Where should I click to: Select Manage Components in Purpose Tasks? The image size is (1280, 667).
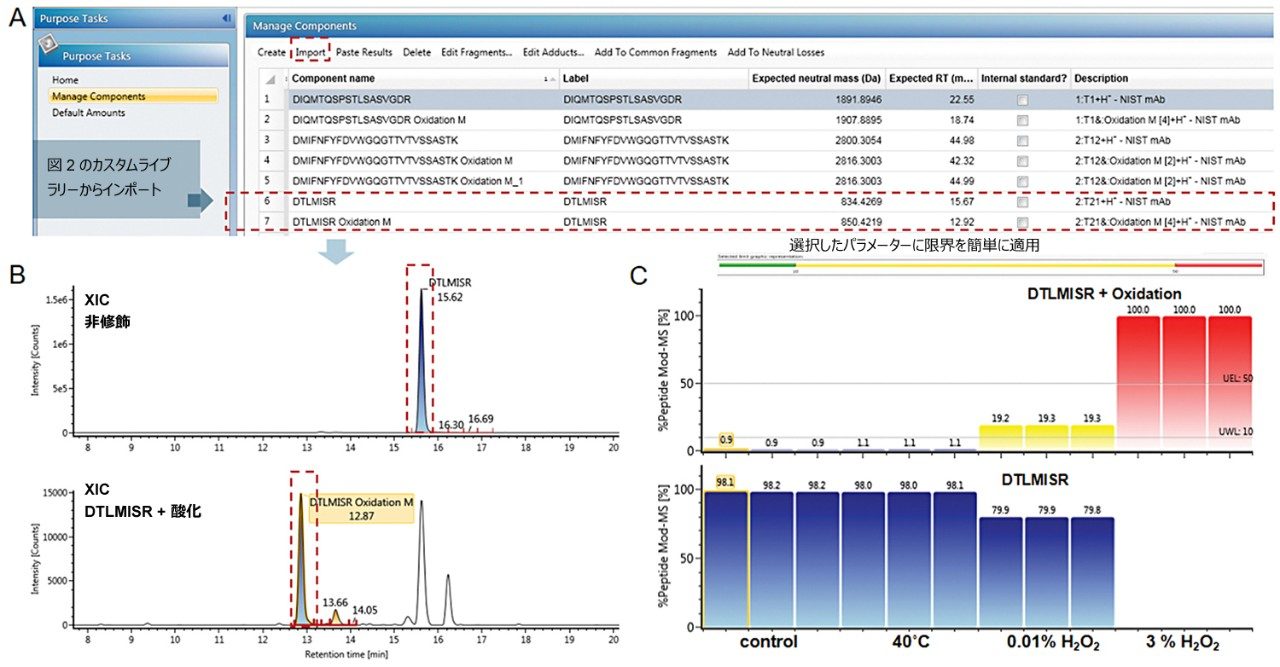pyautogui.click(x=133, y=96)
